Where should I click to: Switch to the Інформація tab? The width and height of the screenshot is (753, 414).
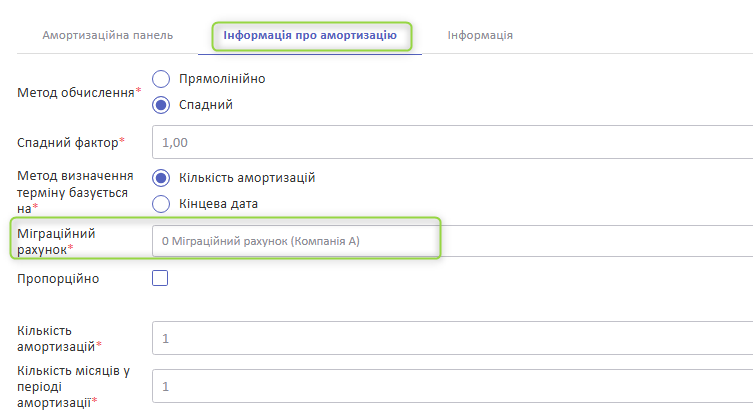pyautogui.click(x=480, y=35)
